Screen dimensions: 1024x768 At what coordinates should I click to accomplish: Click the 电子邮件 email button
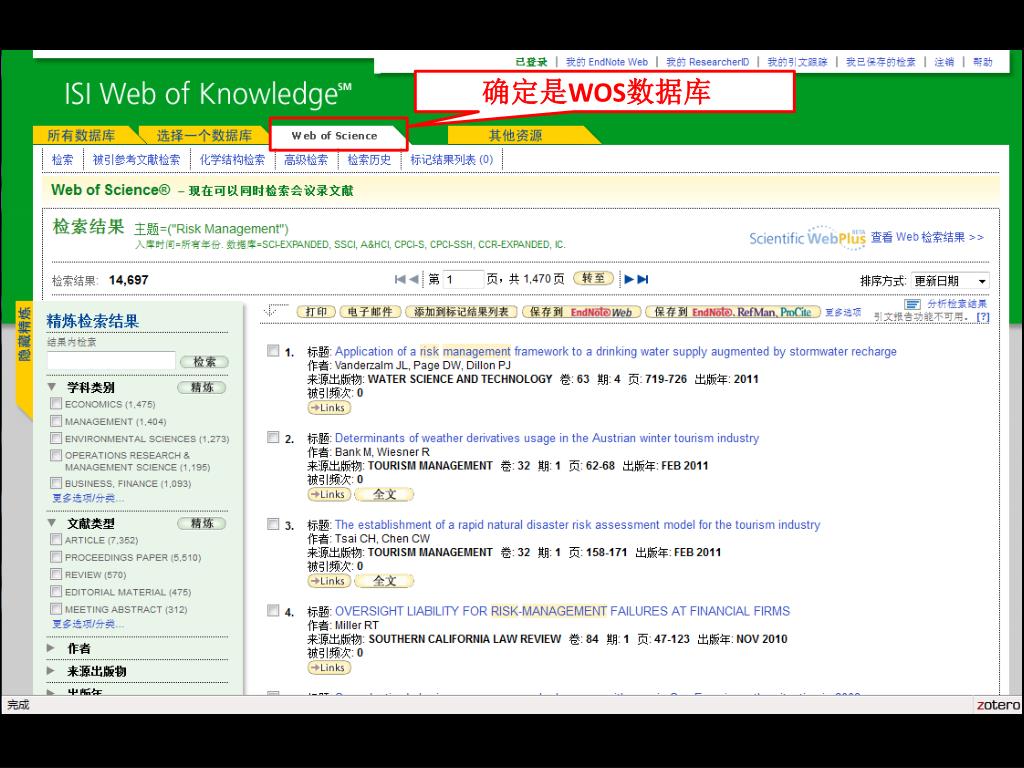coord(370,312)
